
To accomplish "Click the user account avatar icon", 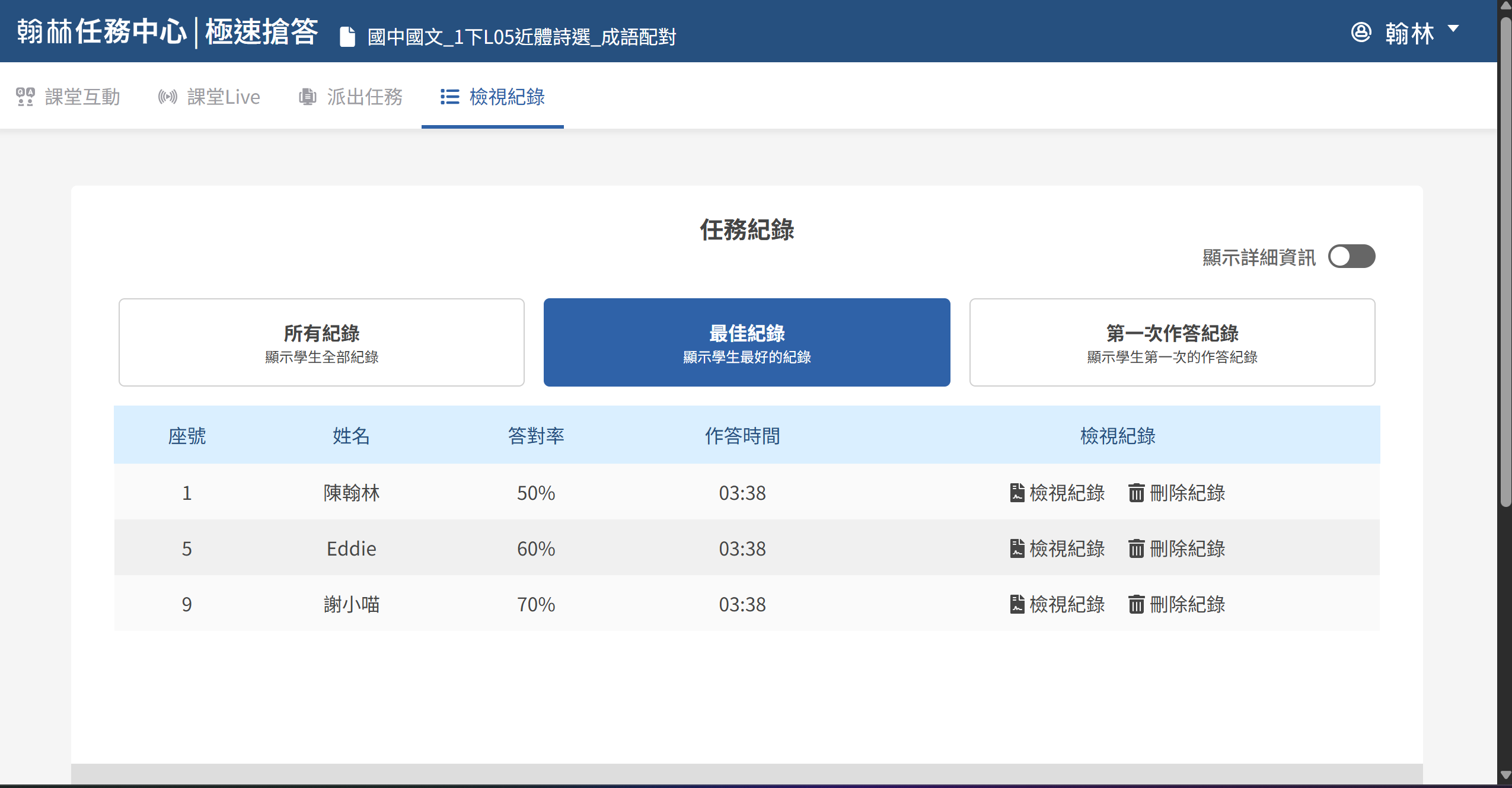I will (1361, 32).
